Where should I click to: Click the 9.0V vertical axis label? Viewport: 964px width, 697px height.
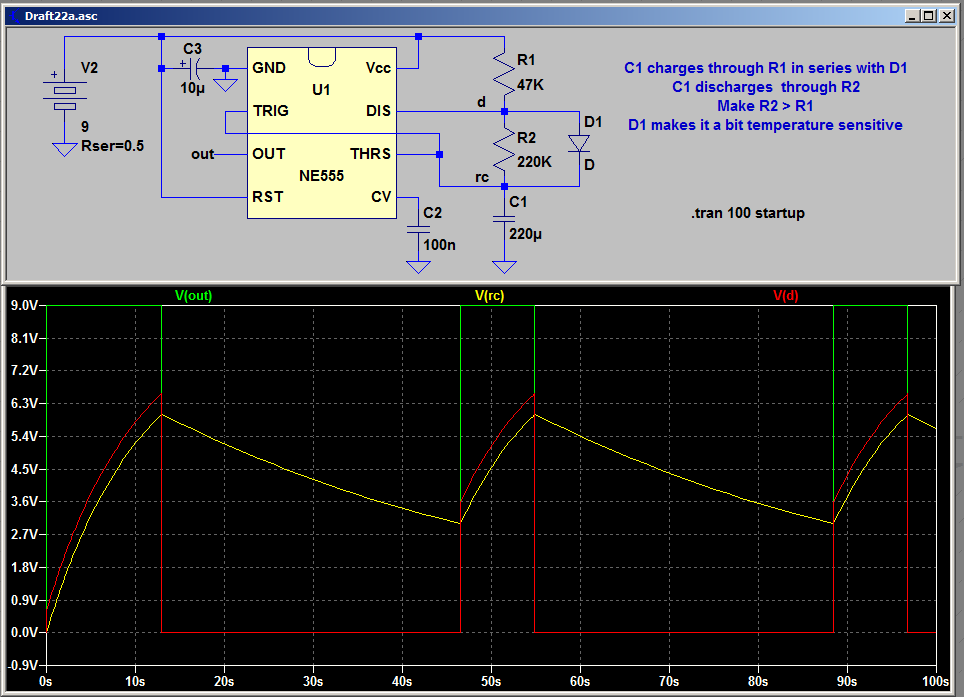click(25, 305)
